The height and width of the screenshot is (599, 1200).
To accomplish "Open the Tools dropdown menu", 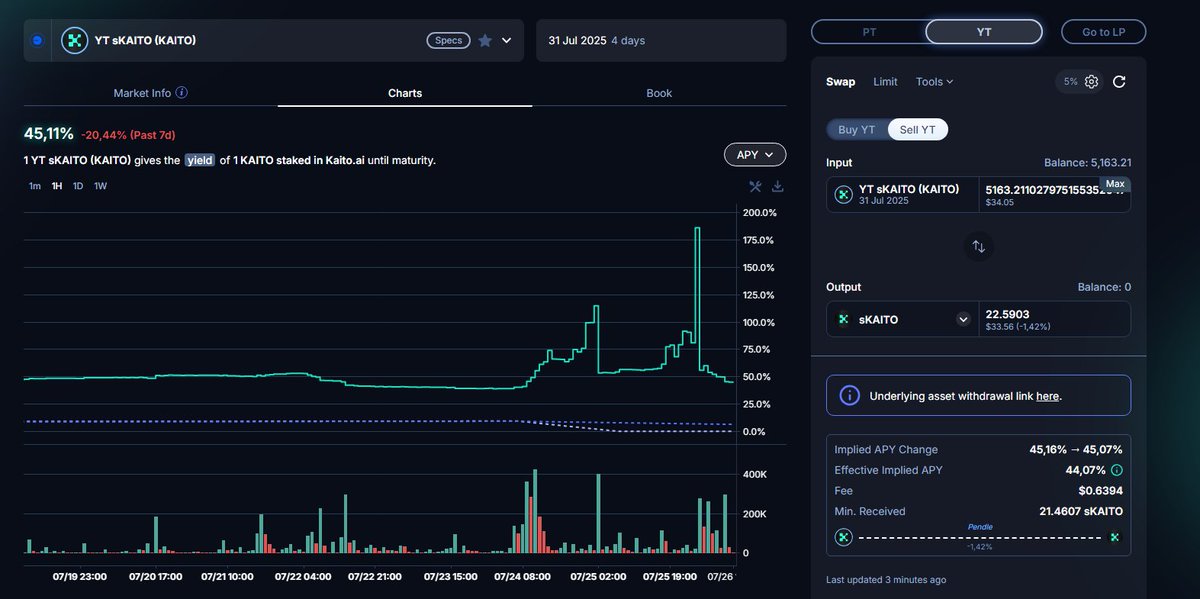I will (x=935, y=82).
